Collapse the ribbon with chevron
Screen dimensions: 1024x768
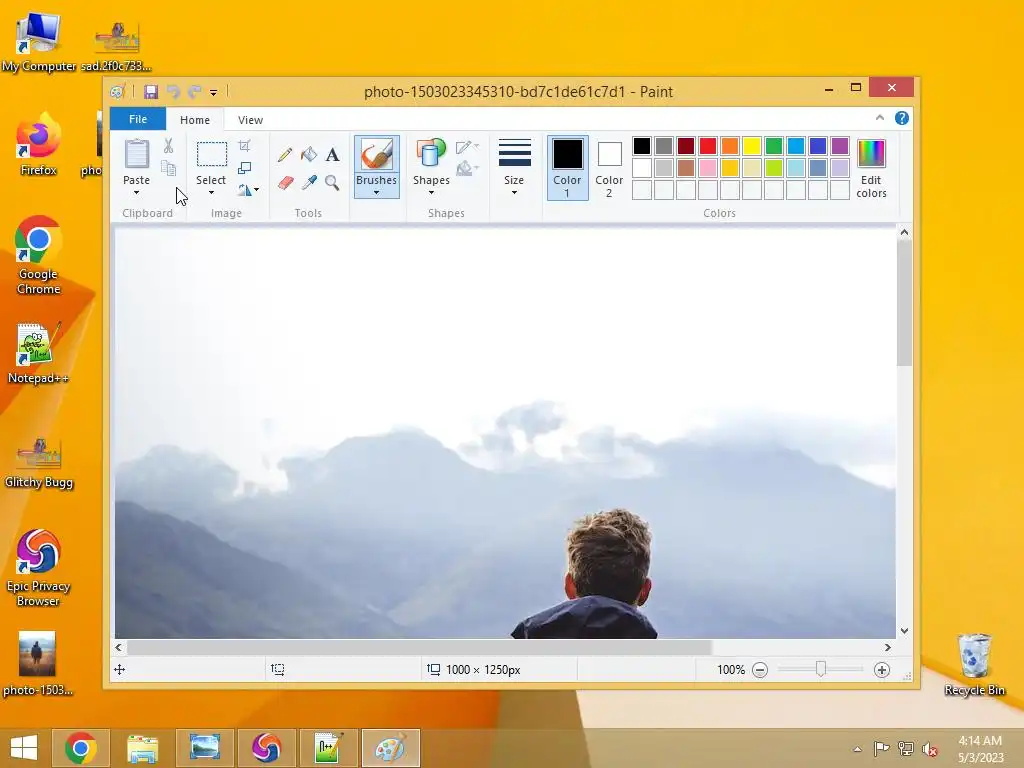[x=880, y=118]
